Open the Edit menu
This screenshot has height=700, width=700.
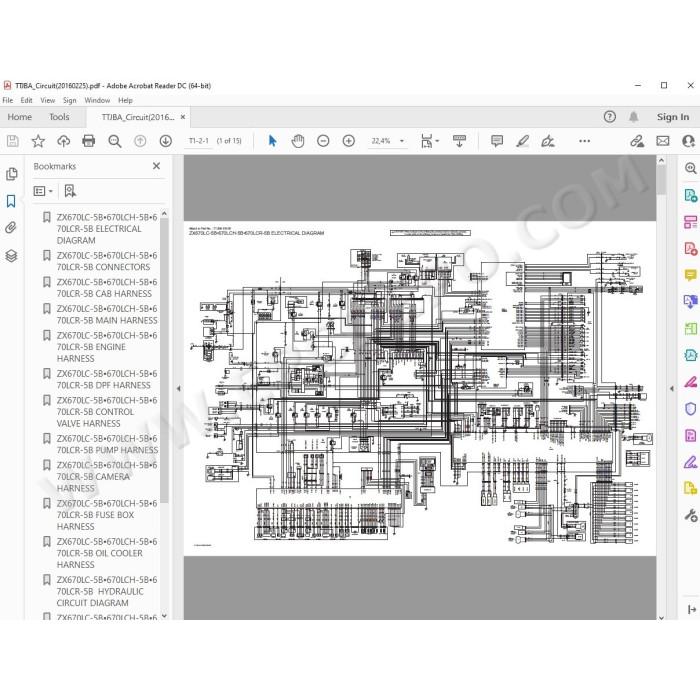point(26,100)
